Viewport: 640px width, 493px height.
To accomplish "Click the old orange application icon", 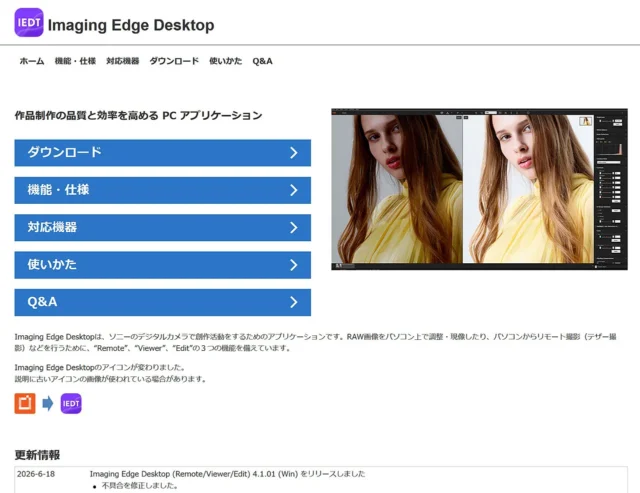I will click(x=25, y=404).
